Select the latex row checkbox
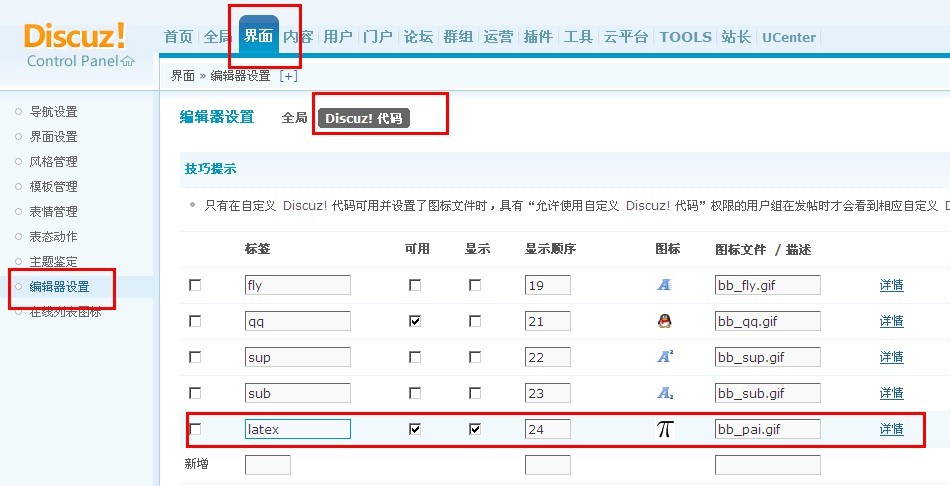The image size is (950, 486). tap(195, 429)
